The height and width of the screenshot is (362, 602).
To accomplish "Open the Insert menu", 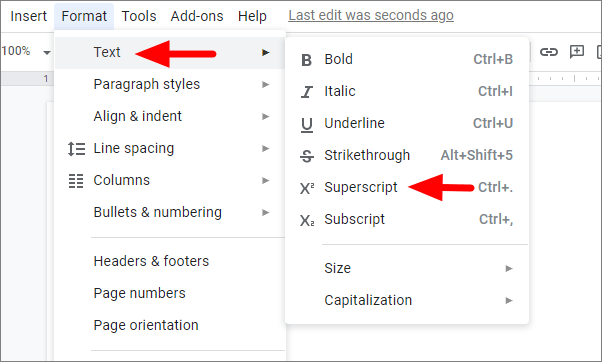I will 28,16.
